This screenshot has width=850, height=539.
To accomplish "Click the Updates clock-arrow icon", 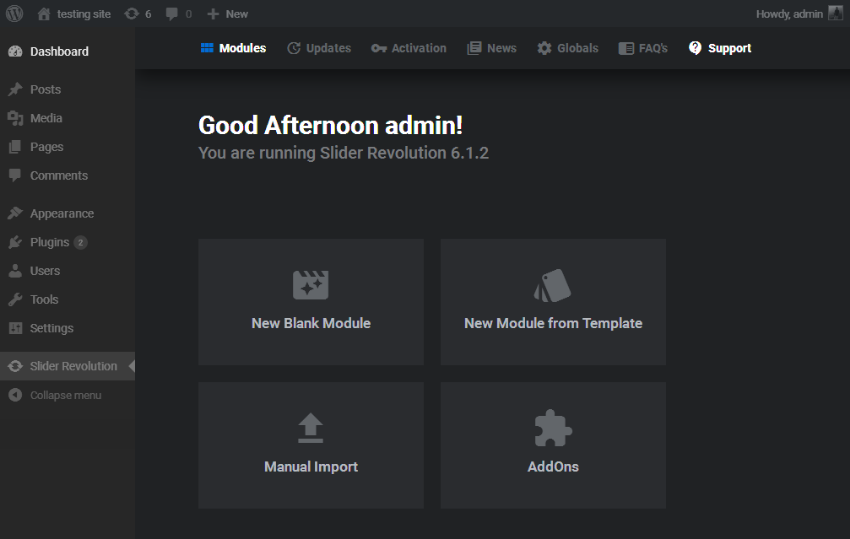I will (x=294, y=48).
